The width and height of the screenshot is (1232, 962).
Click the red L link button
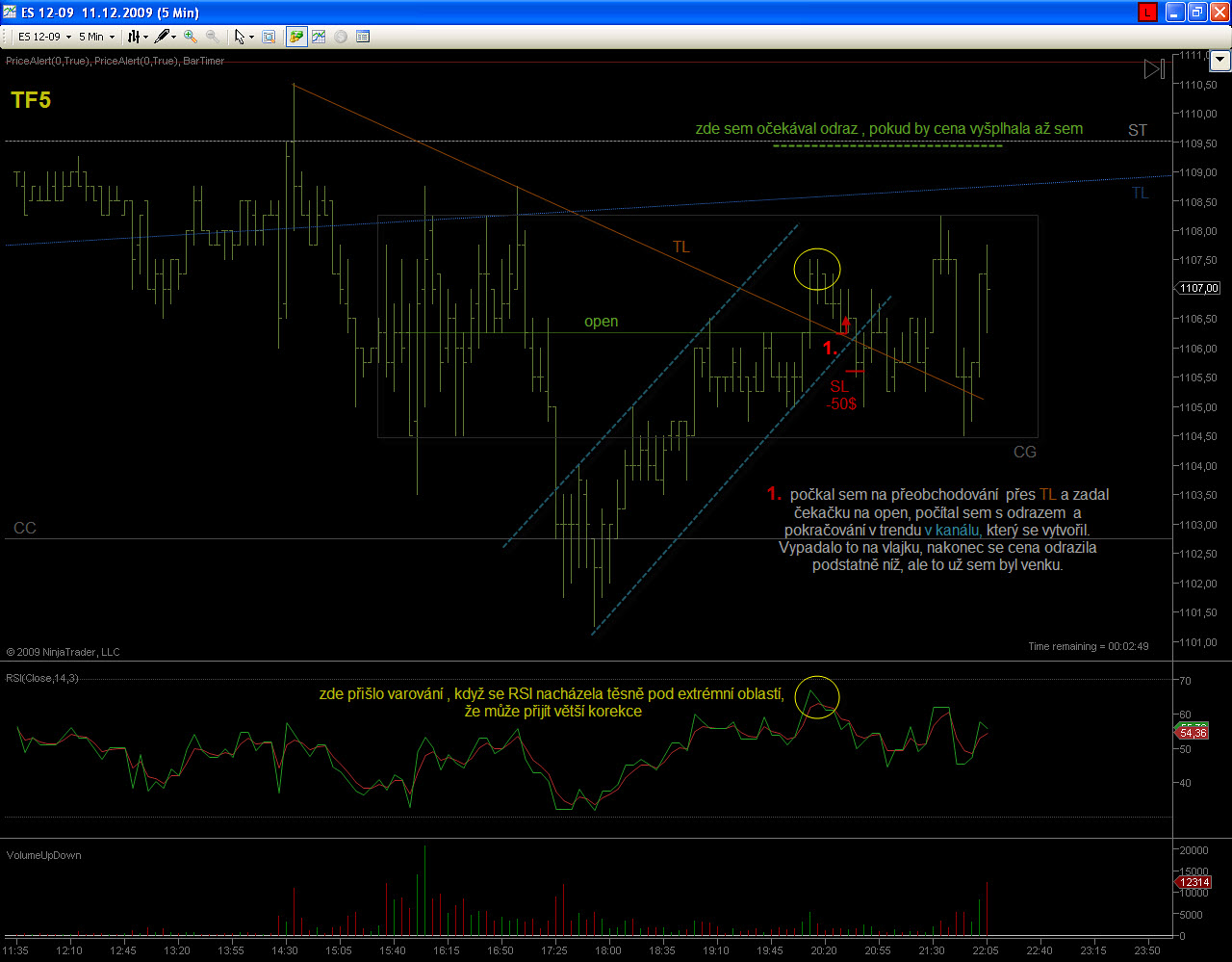coord(1147,12)
